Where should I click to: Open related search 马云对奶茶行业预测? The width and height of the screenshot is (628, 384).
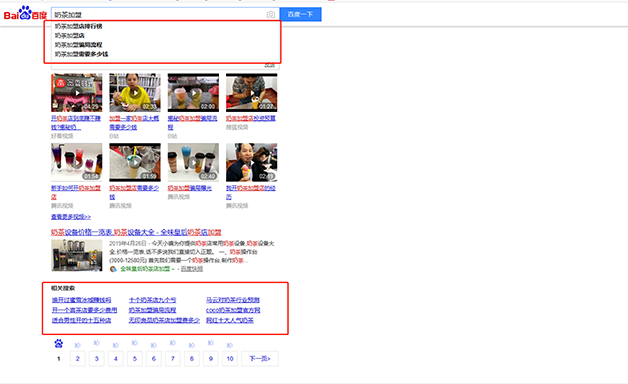tap(233, 300)
